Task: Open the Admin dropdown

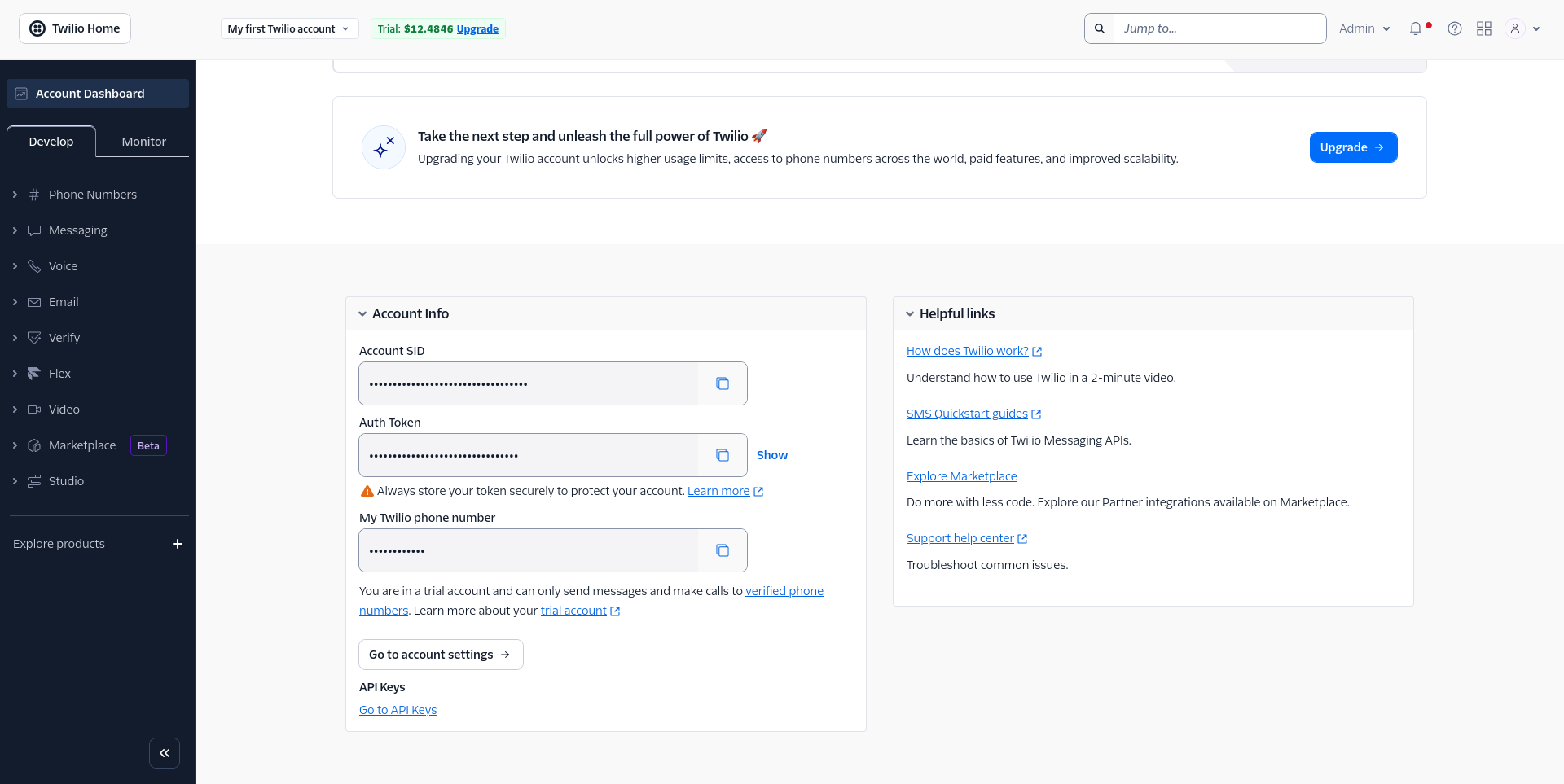Action: (x=1363, y=28)
